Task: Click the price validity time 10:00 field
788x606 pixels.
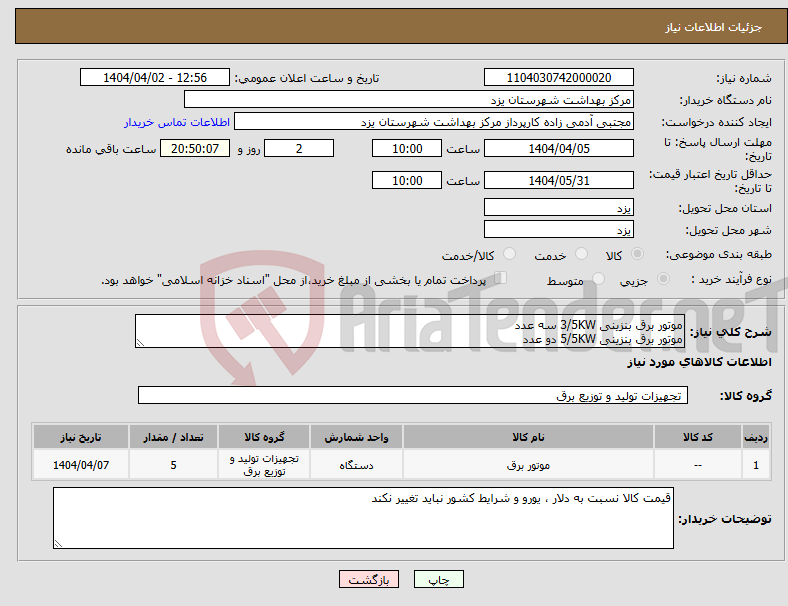Action: pyautogui.click(x=407, y=180)
